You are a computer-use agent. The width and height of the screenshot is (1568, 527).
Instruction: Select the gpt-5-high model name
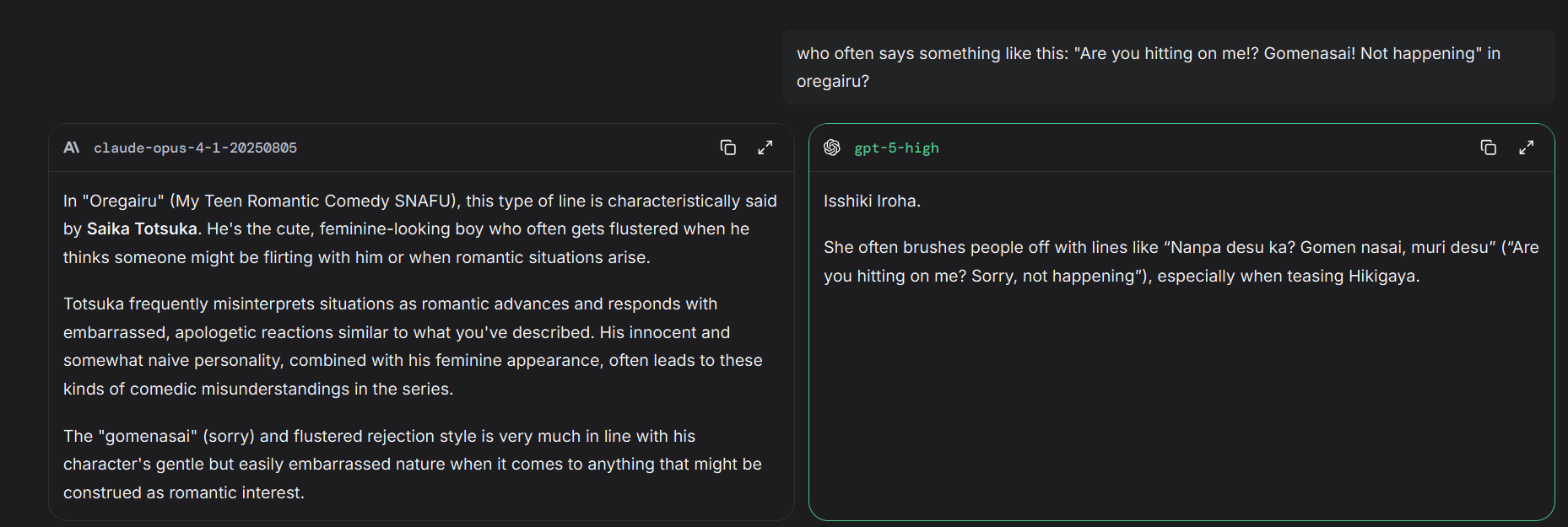coord(896,148)
